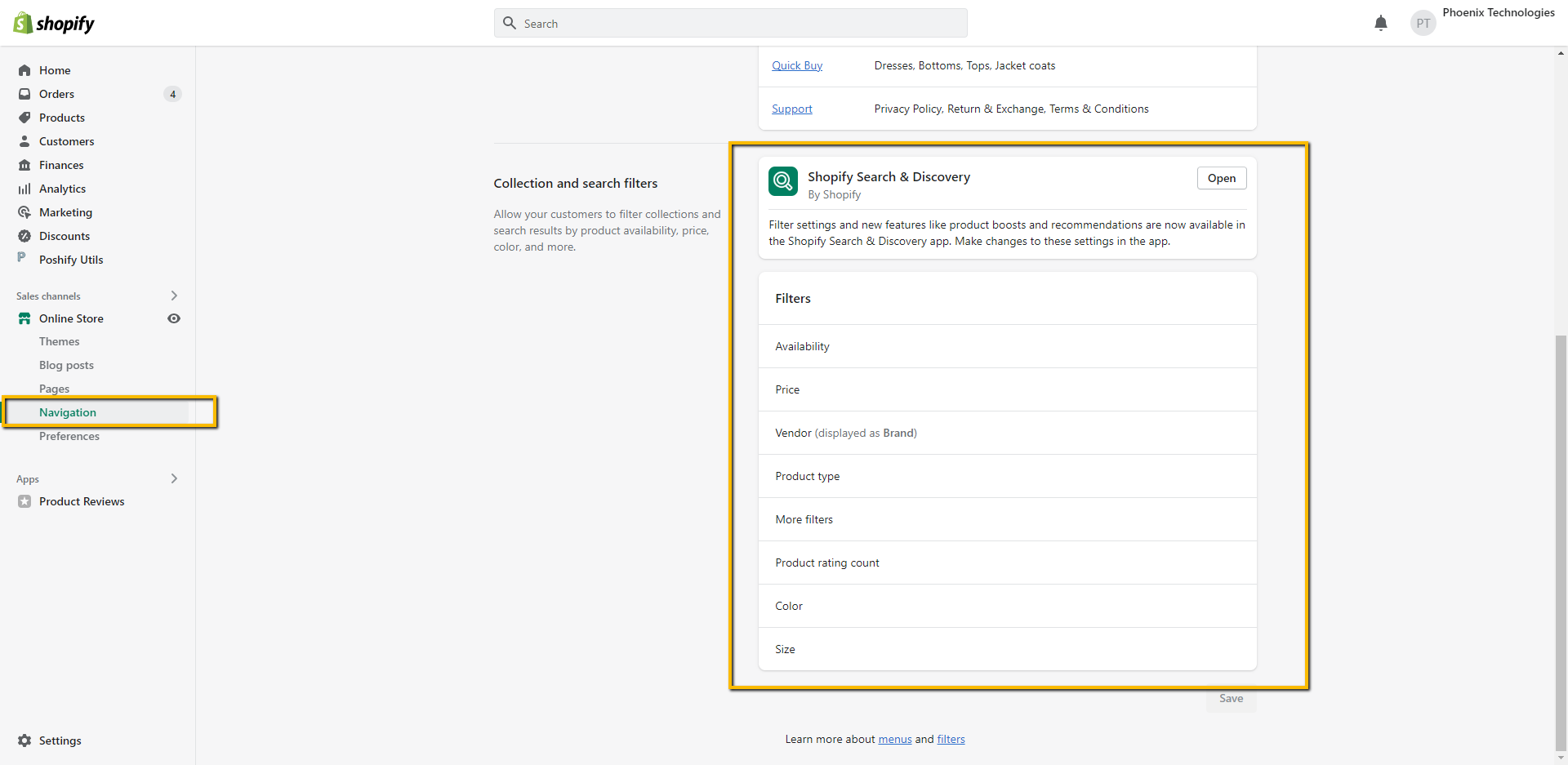The height and width of the screenshot is (765, 1568).
Task: Click the More filters row
Action: coord(1008,519)
